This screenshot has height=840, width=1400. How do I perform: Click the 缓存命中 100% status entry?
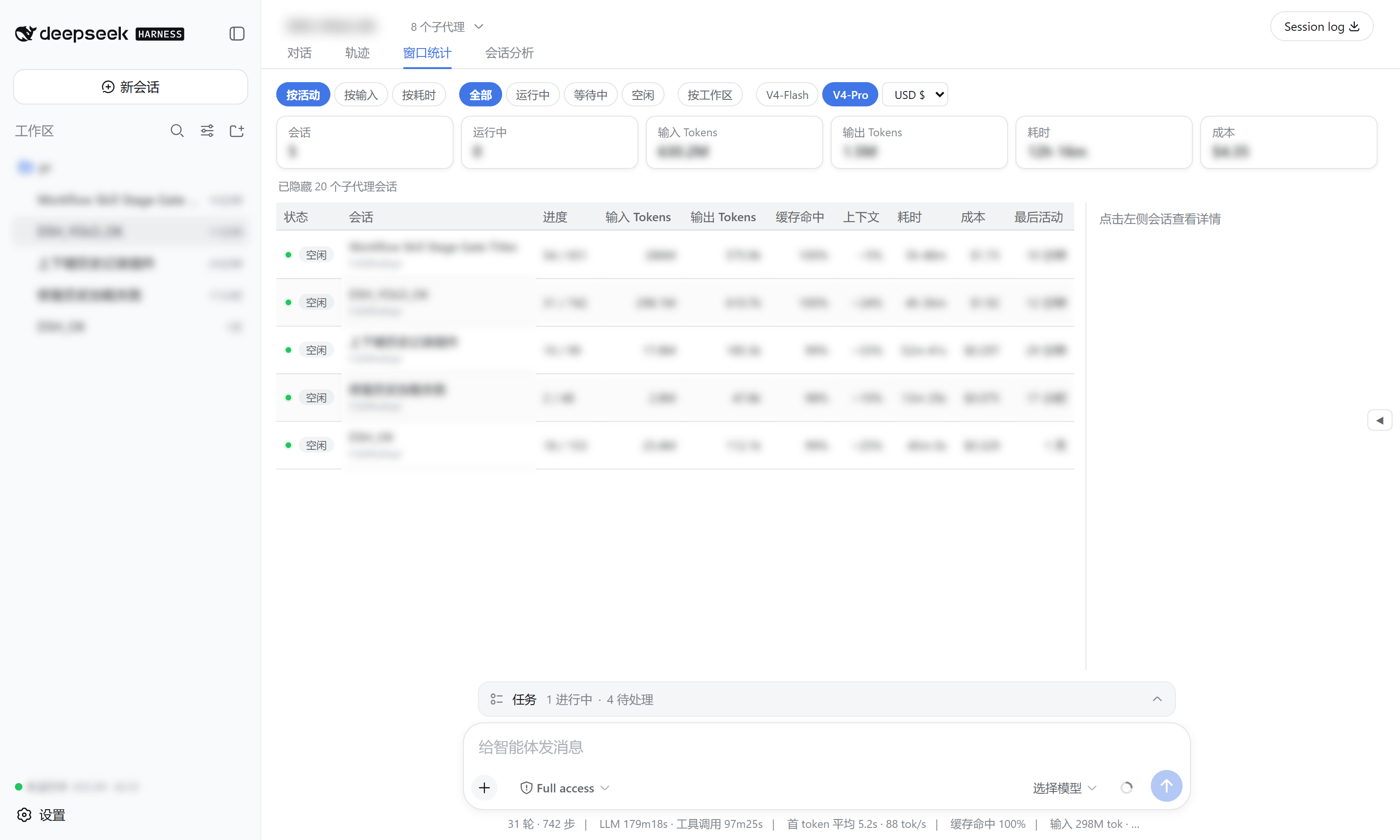pyautogui.click(x=987, y=824)
